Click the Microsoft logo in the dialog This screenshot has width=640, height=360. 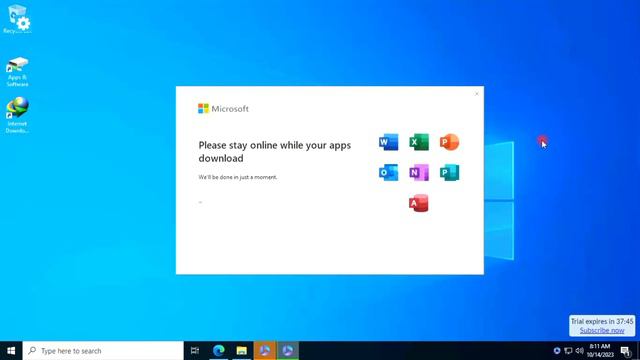[x=223, y=109]
